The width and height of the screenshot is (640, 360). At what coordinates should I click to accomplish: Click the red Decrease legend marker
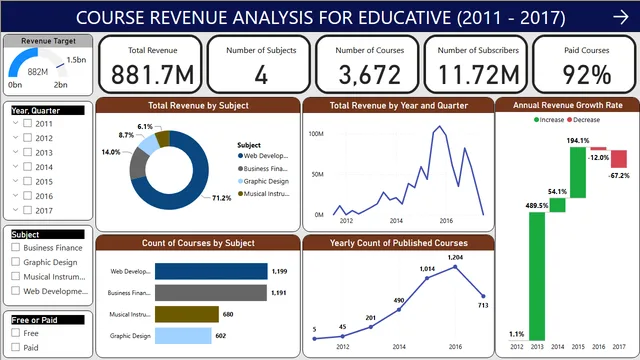[x=570, y=120]
